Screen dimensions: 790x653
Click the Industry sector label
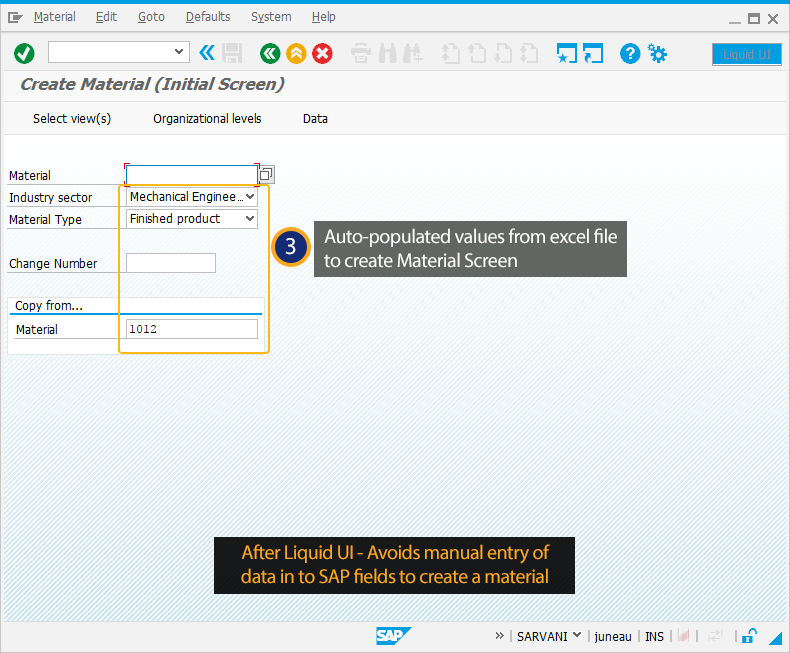click(50, 198)
